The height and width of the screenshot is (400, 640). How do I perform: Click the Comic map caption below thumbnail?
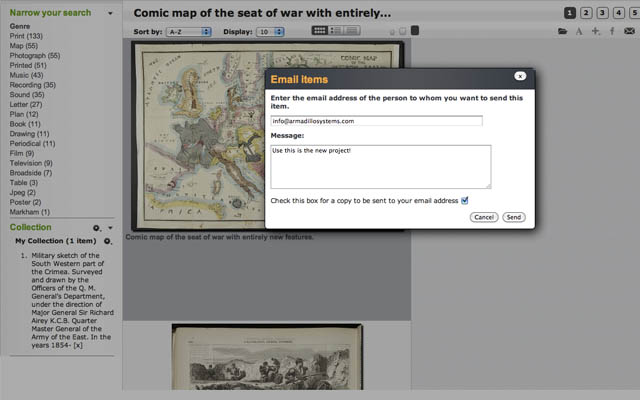pyautogui.click(x=220, y=237)
